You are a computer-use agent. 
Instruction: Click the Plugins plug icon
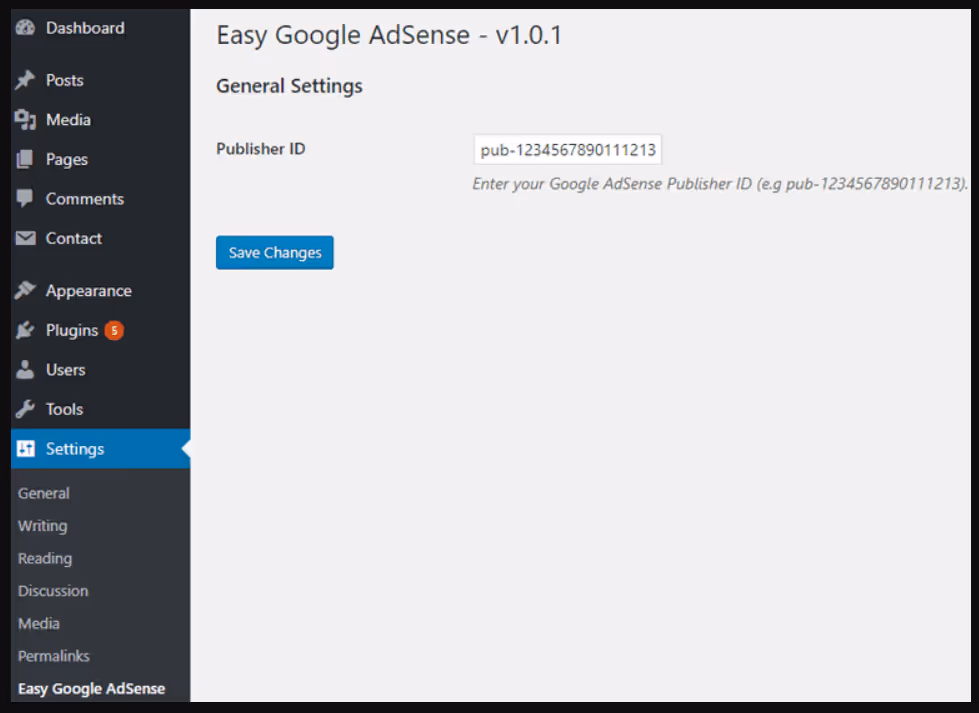[x=25, y=330]
